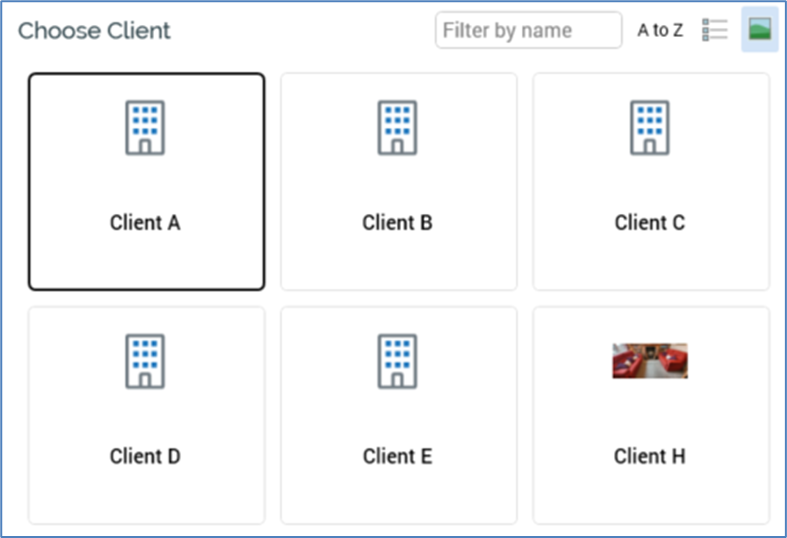
Task: Click the Client B building icon
Action: (x=397, y=127)
